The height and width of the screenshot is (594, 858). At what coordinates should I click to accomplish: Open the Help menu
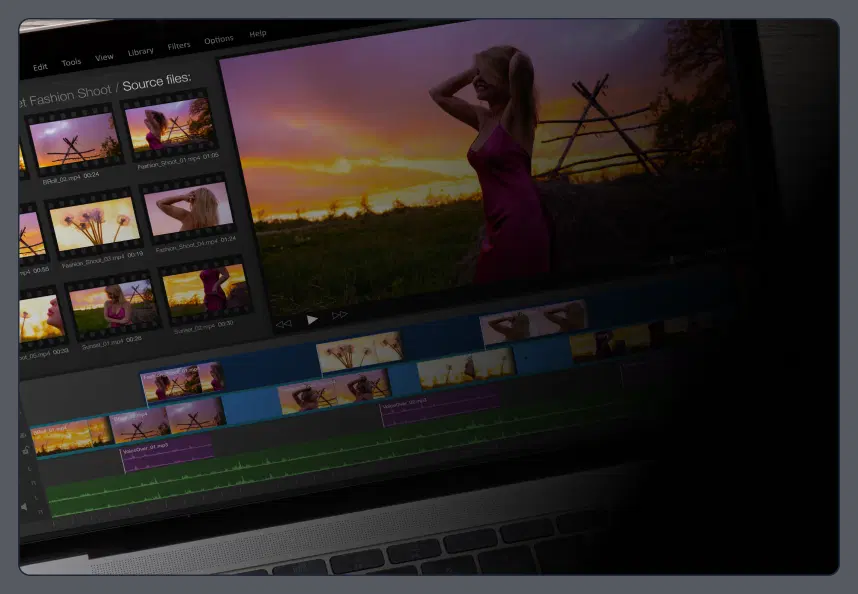pos(256,34)
